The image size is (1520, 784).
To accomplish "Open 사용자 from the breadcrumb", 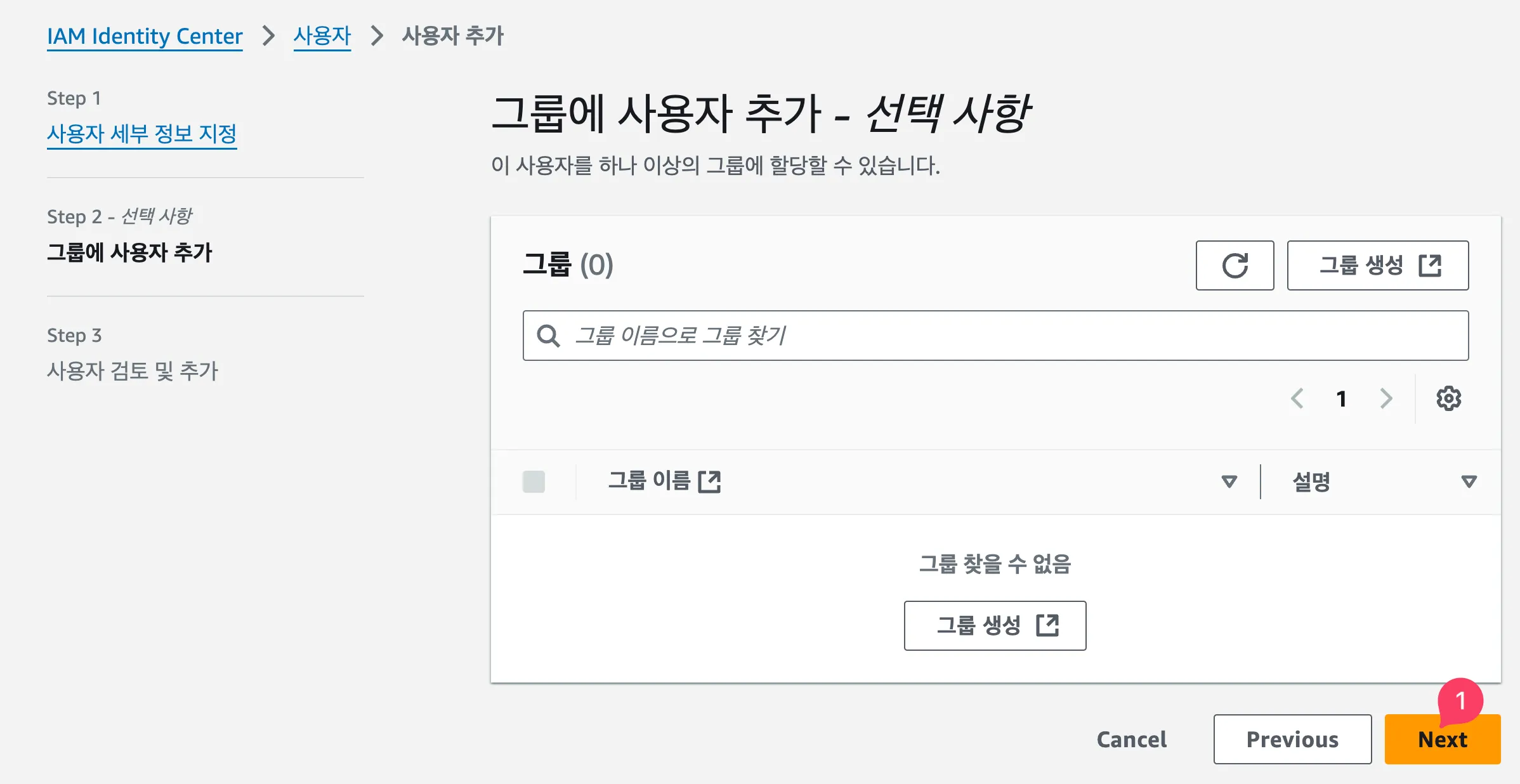I will (322, 36).
